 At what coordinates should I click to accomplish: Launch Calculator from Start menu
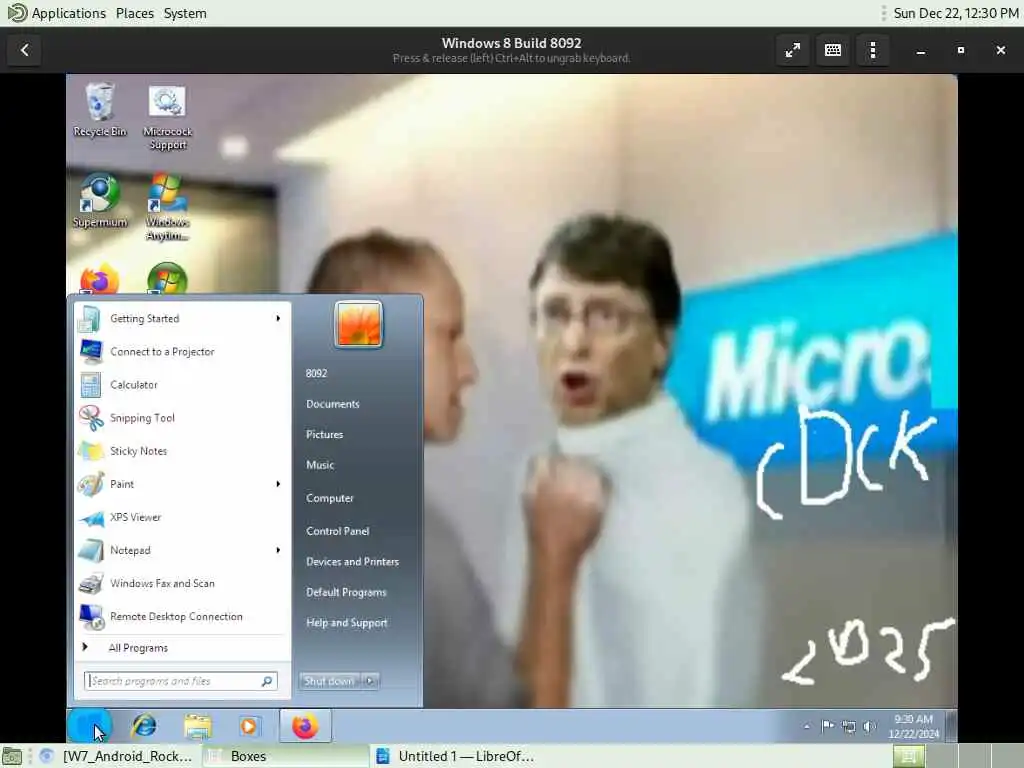tap(182, 385)
